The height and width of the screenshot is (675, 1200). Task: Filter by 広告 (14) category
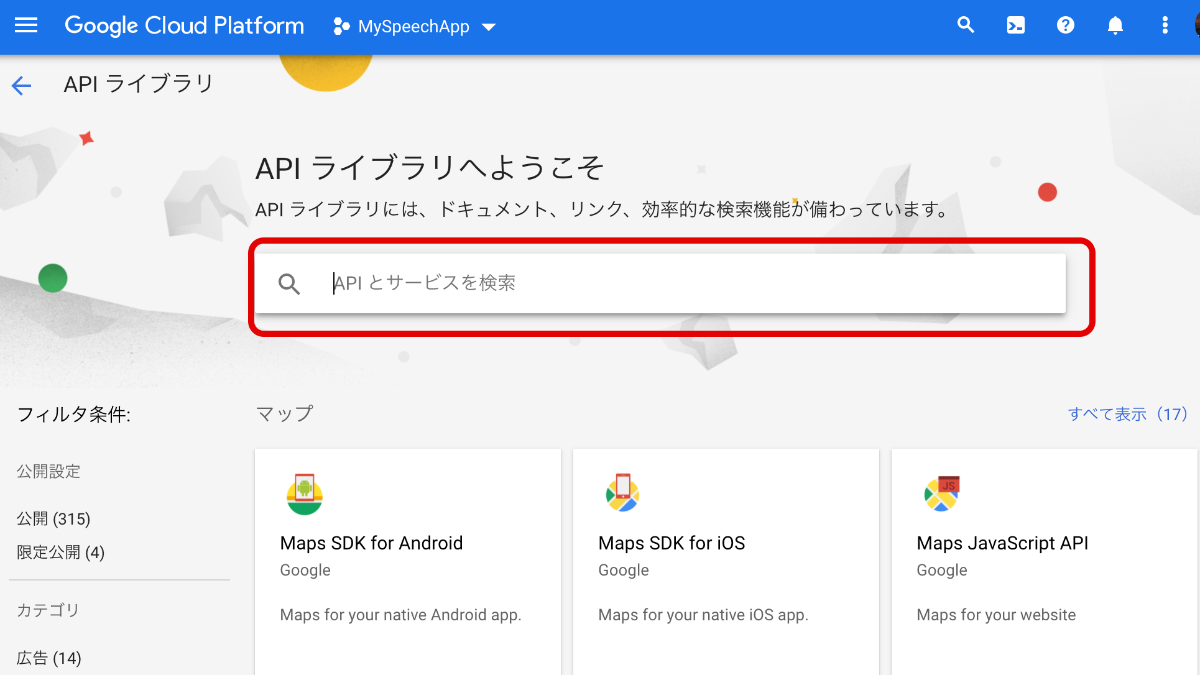click(x=49, y=658)
